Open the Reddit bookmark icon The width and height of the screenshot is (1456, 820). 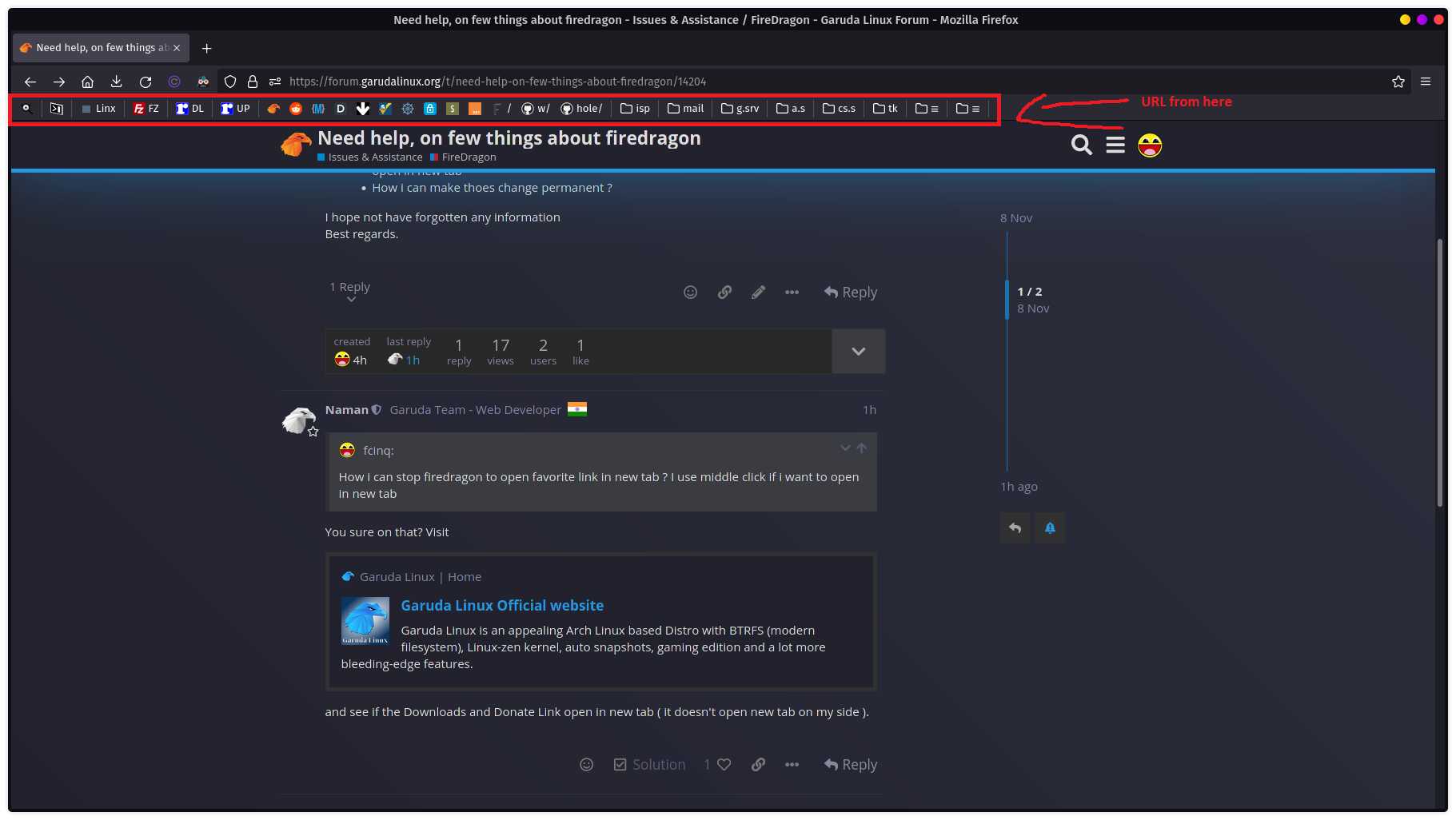click(x=296, y=109)
